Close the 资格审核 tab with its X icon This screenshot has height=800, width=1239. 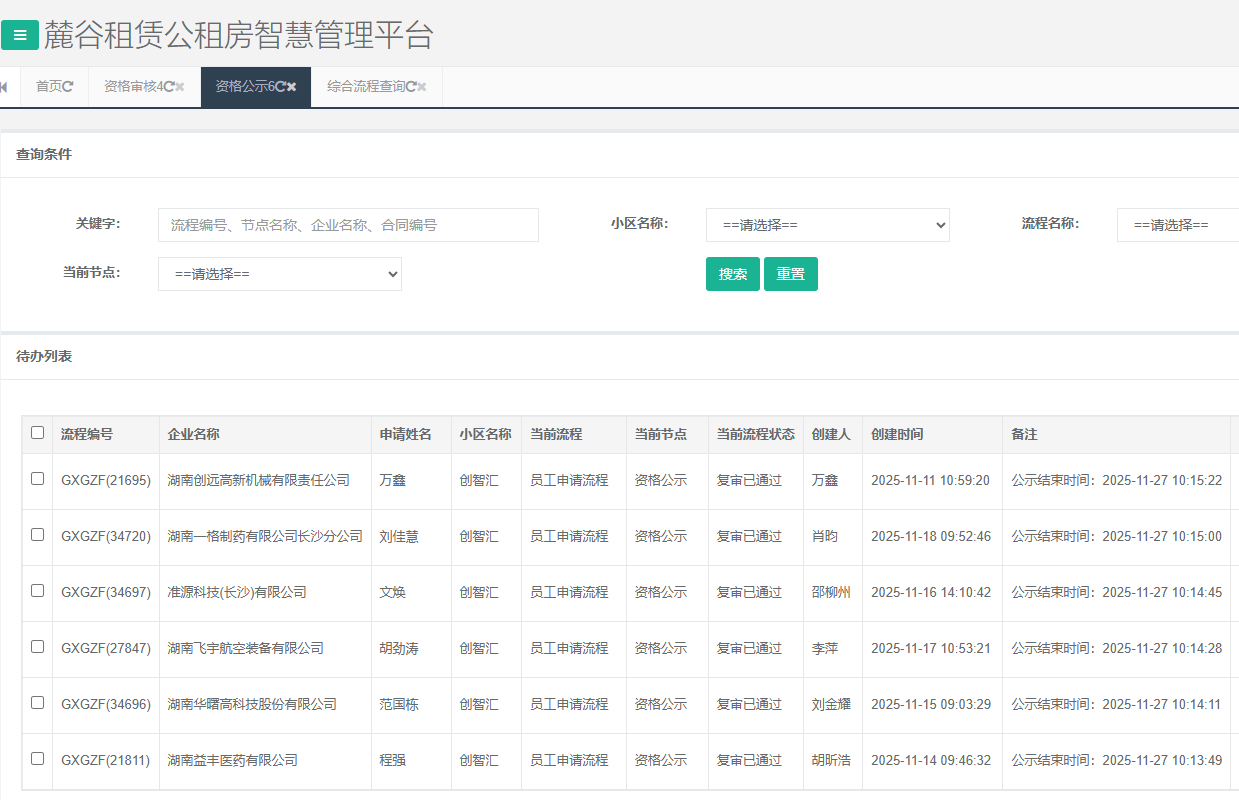(180, 87)
